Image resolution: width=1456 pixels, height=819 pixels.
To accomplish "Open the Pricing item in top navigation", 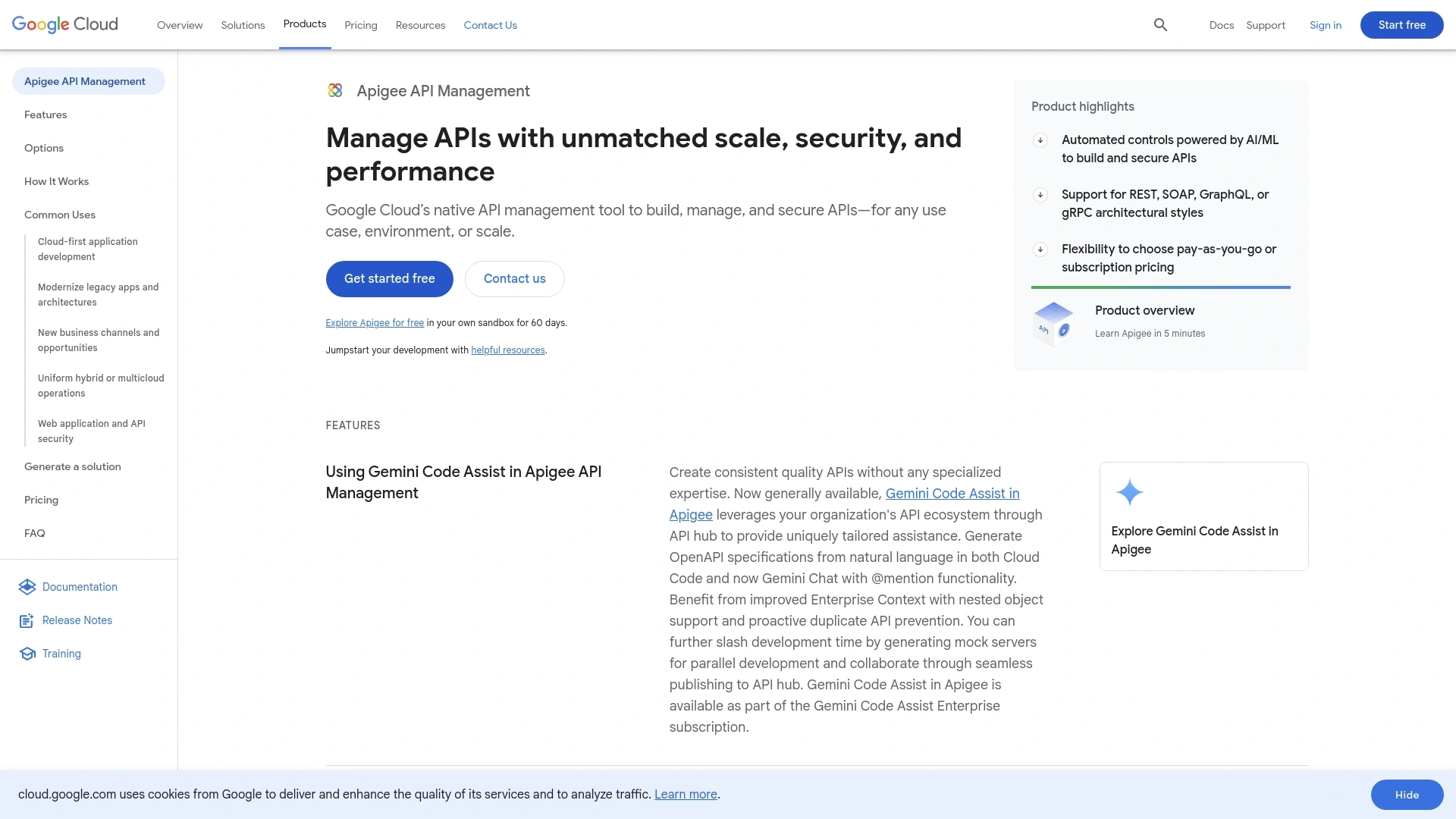I will point(361,25).
